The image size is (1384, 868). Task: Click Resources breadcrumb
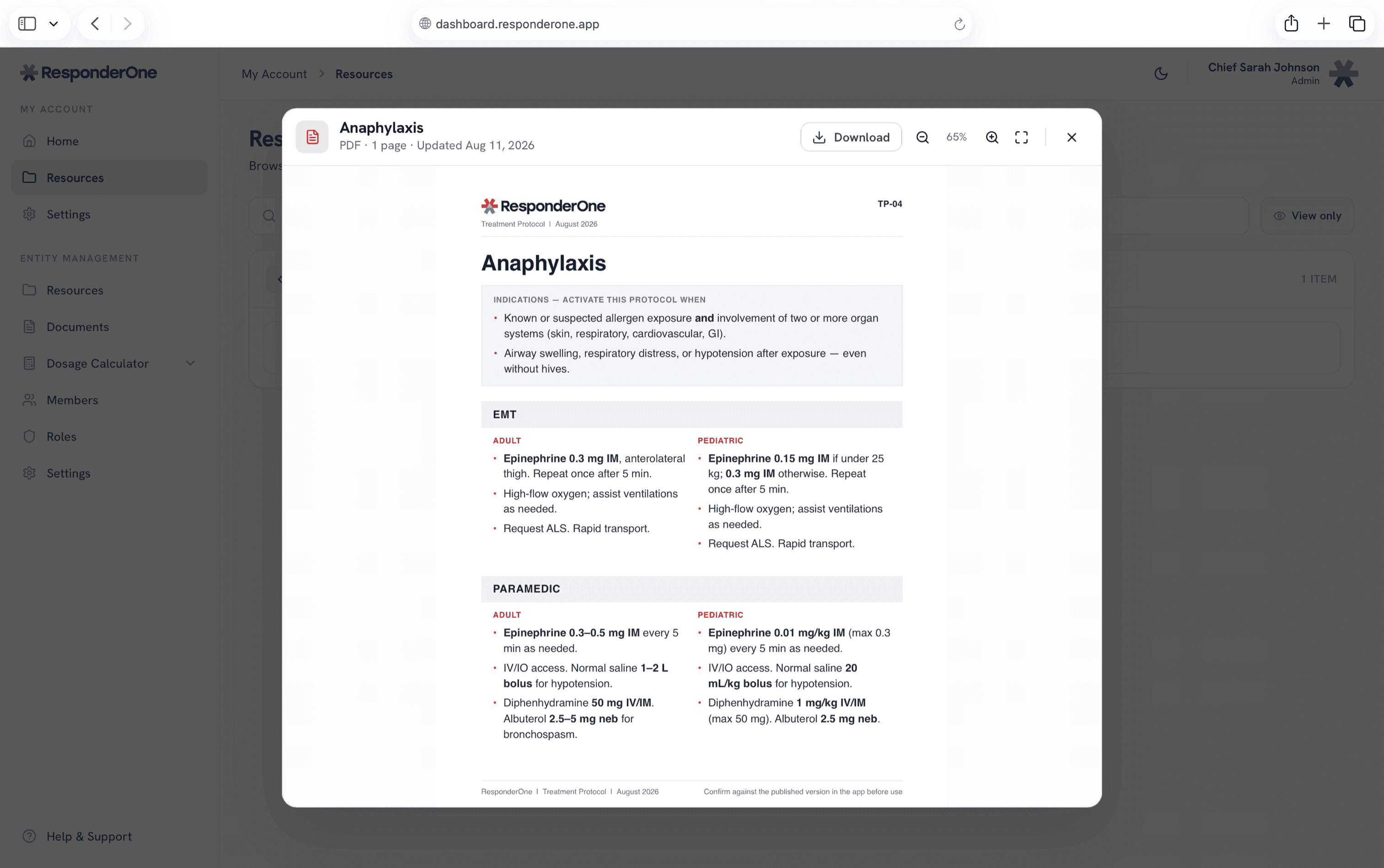(364, 74)
